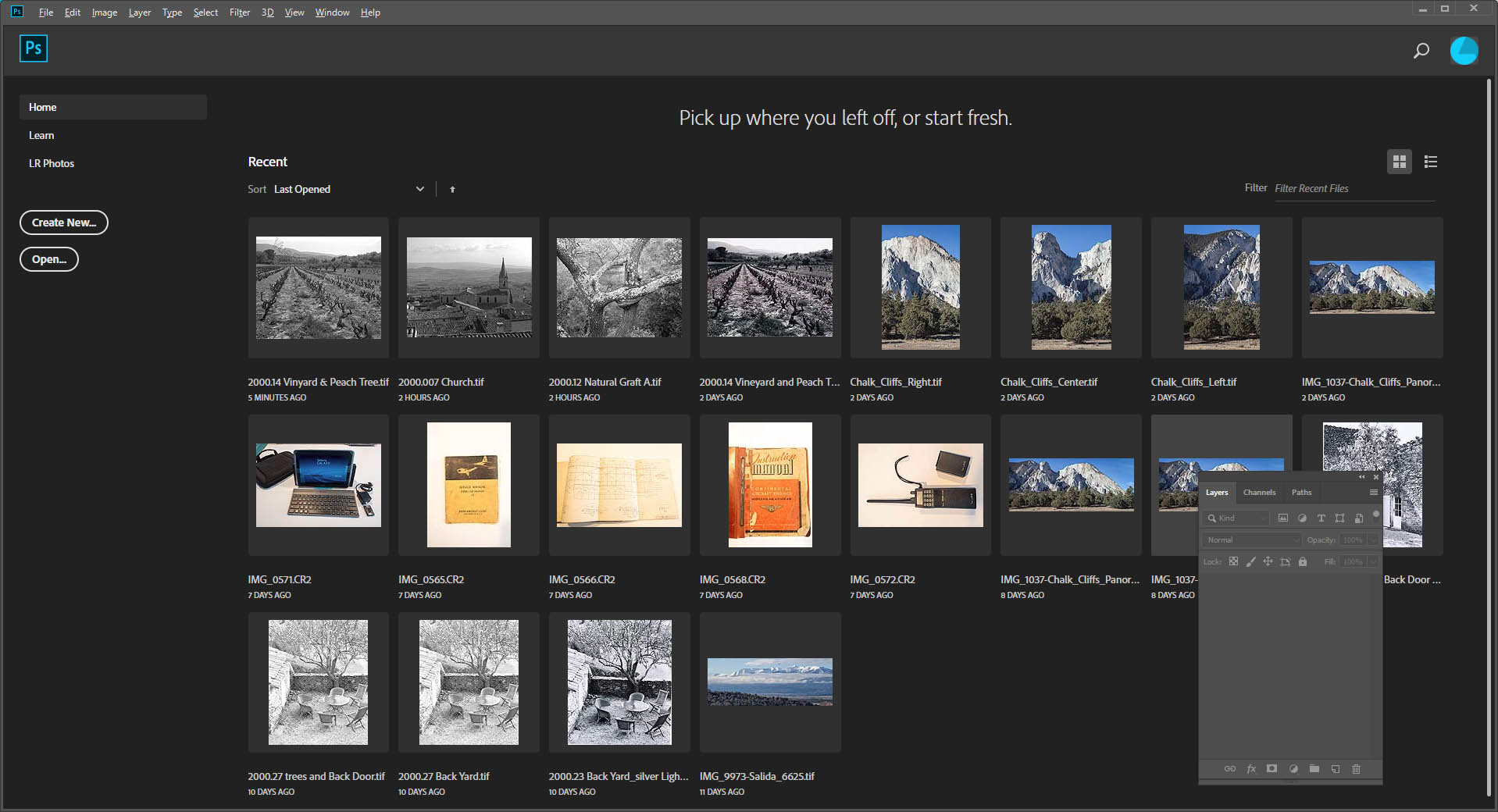Click the Adobe Creative Cloud profile avatar
Screen dimensions: 1498x812
1464,50
